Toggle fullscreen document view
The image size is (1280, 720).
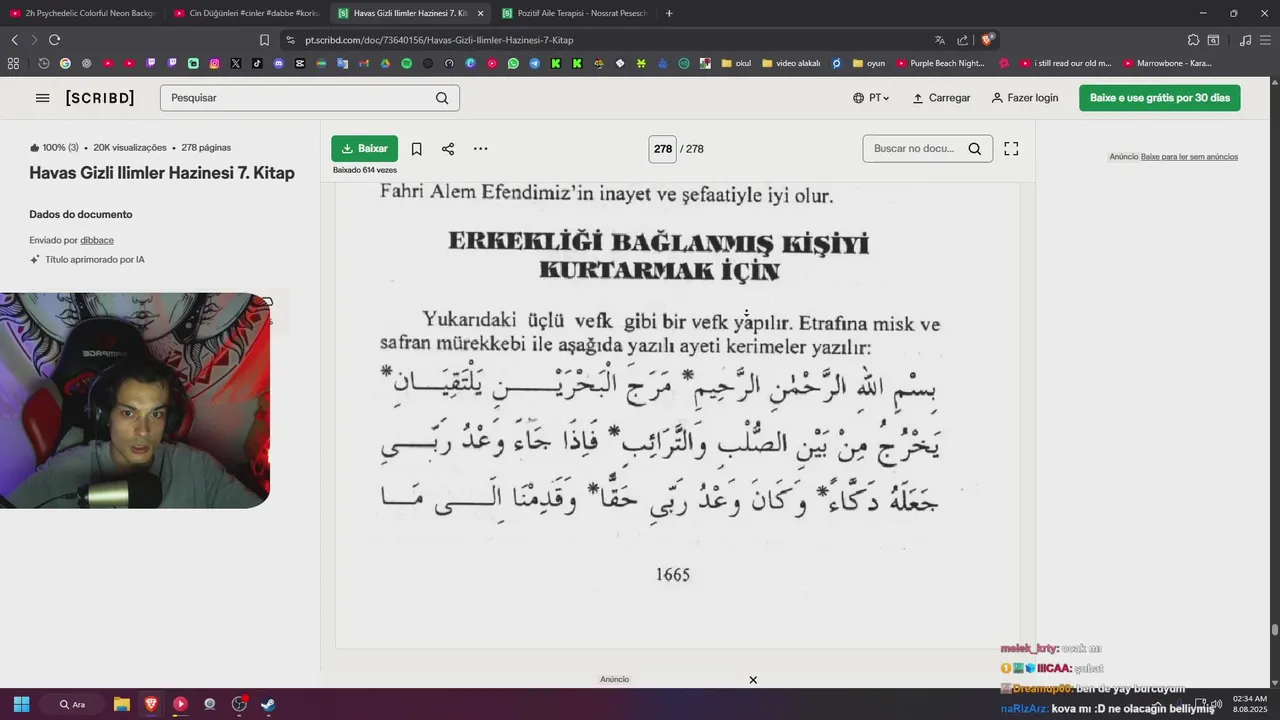click(x=1011, y=149)
